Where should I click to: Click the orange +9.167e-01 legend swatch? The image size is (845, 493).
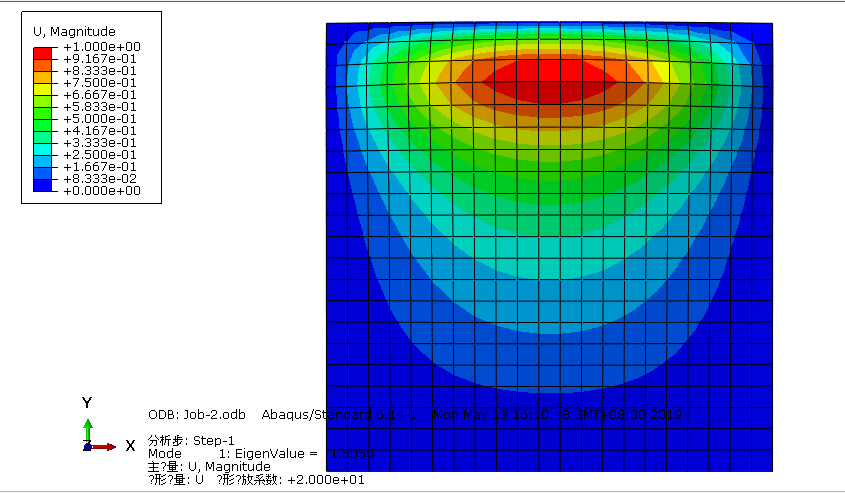tap(43, 65)
